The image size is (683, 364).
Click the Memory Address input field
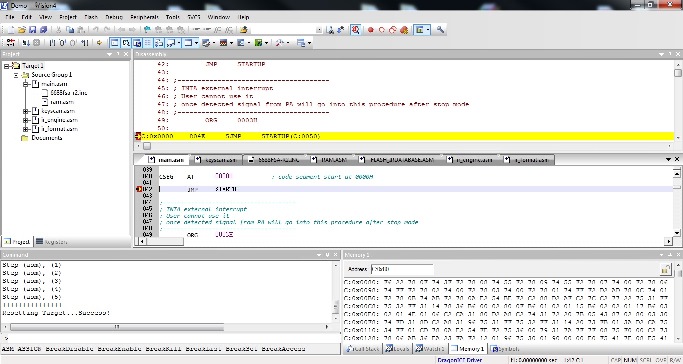[402, 269]
